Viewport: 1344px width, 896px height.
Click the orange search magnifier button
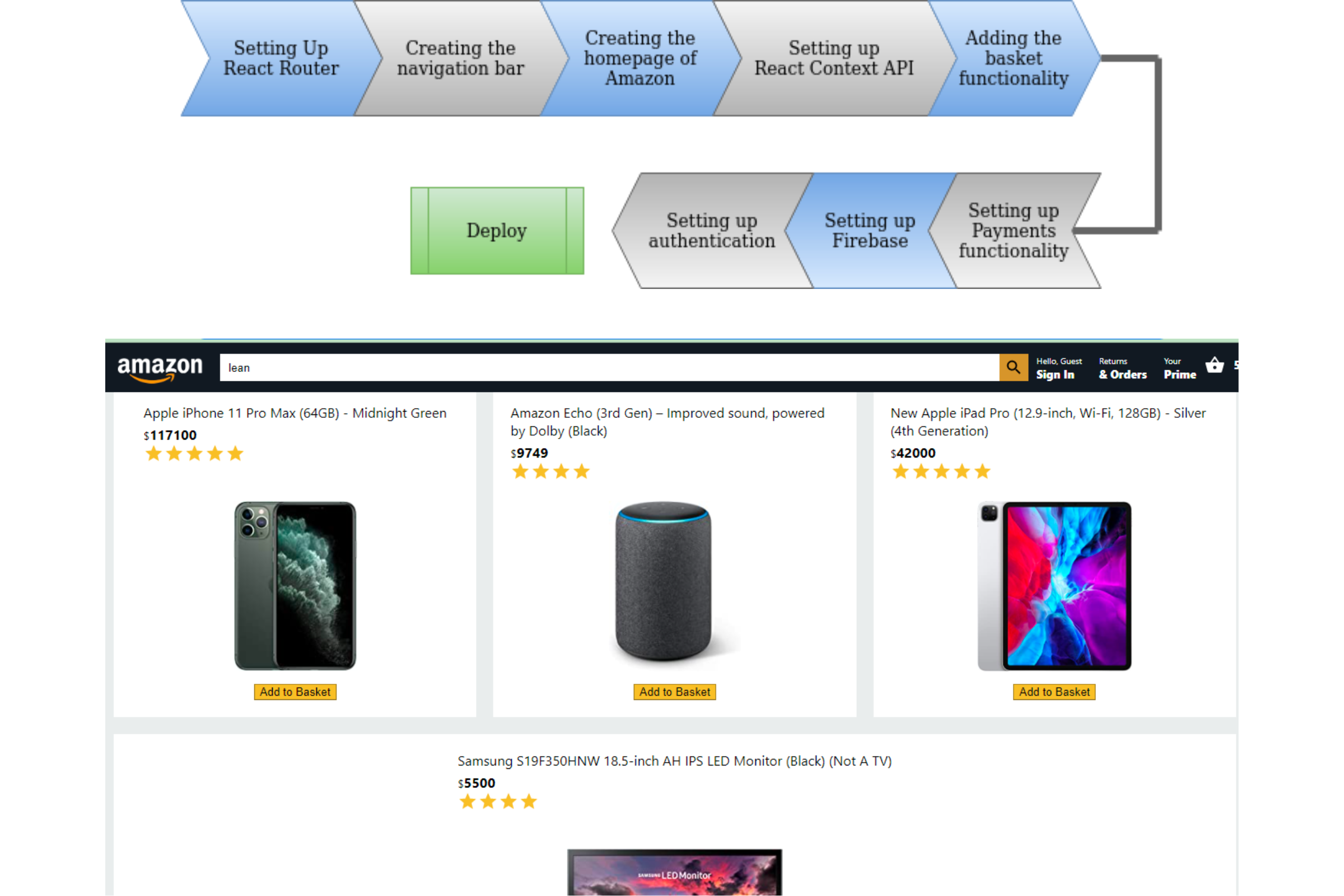point(1013,367)
